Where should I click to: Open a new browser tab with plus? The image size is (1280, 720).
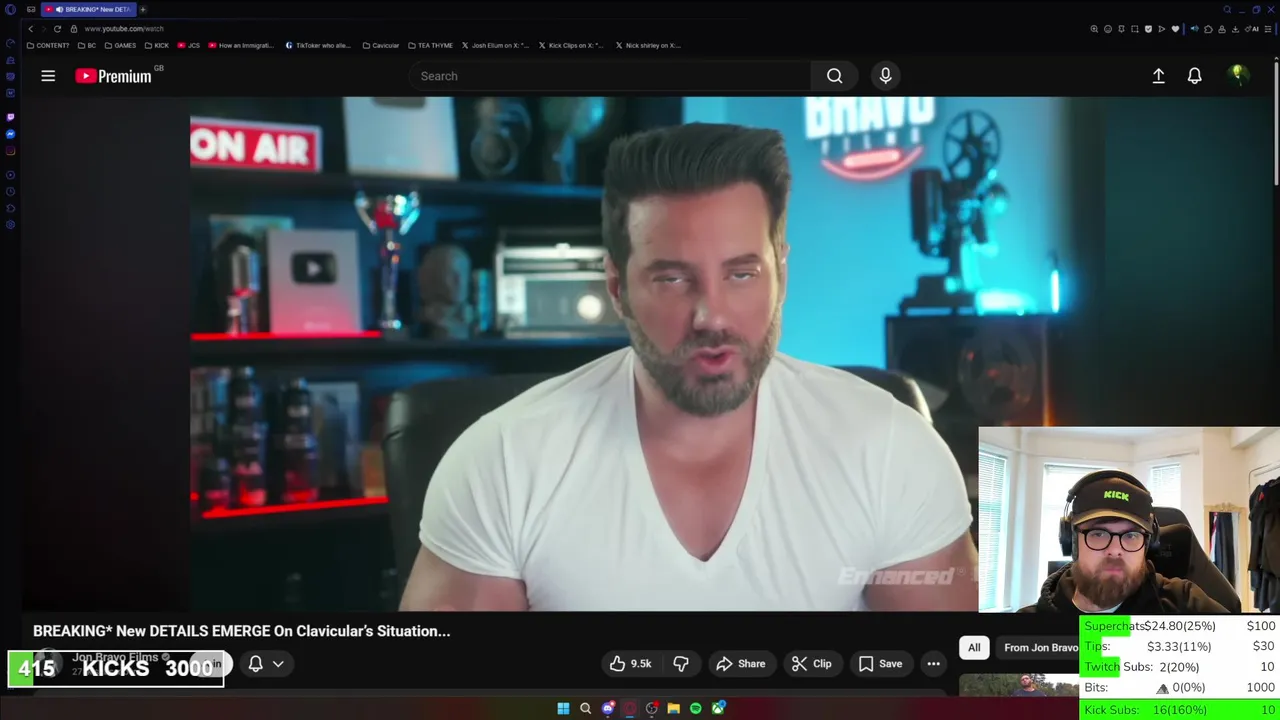142,9
